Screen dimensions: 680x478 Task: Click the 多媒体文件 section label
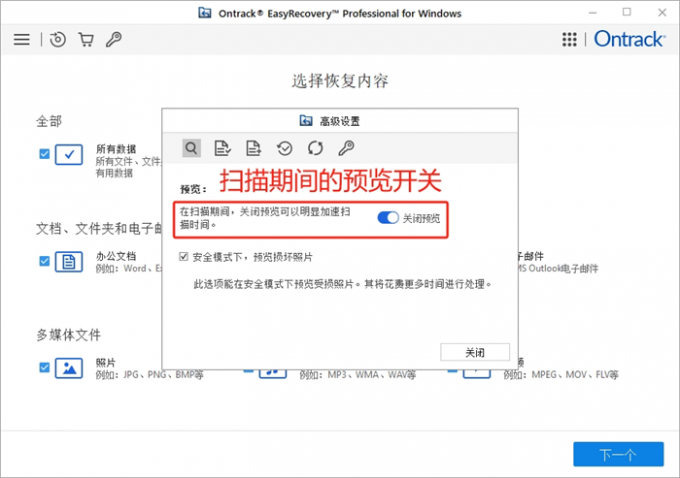click(69, 335)
